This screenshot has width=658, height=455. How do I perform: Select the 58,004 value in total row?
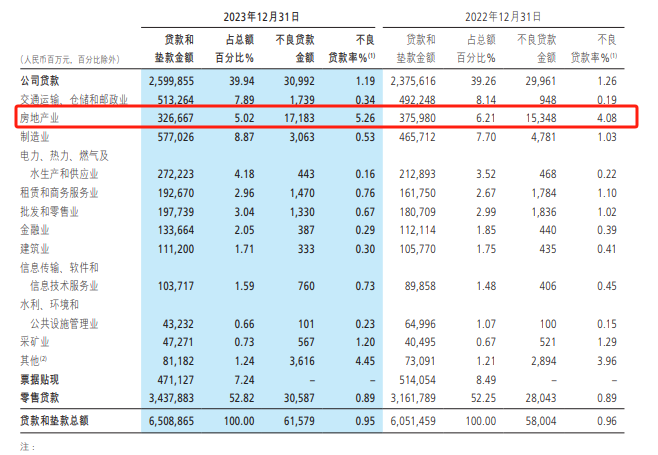tap(541, 421)
